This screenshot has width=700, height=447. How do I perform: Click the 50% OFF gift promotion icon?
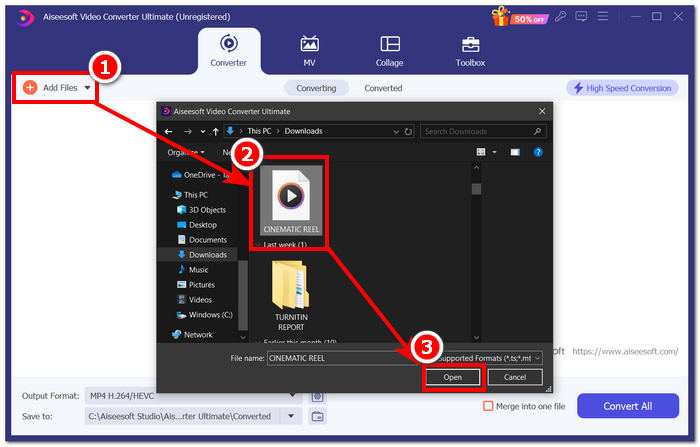tap(520, 17)
